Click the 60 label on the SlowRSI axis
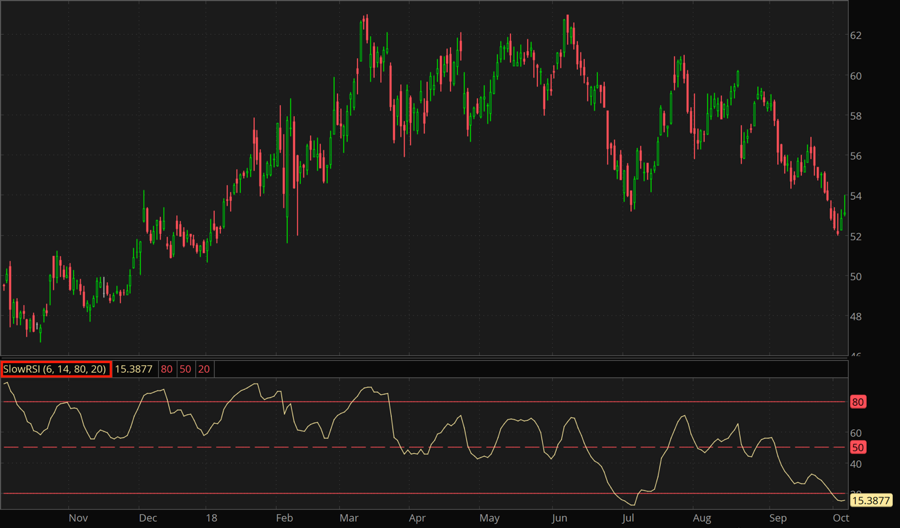 [x=856, y=433]
